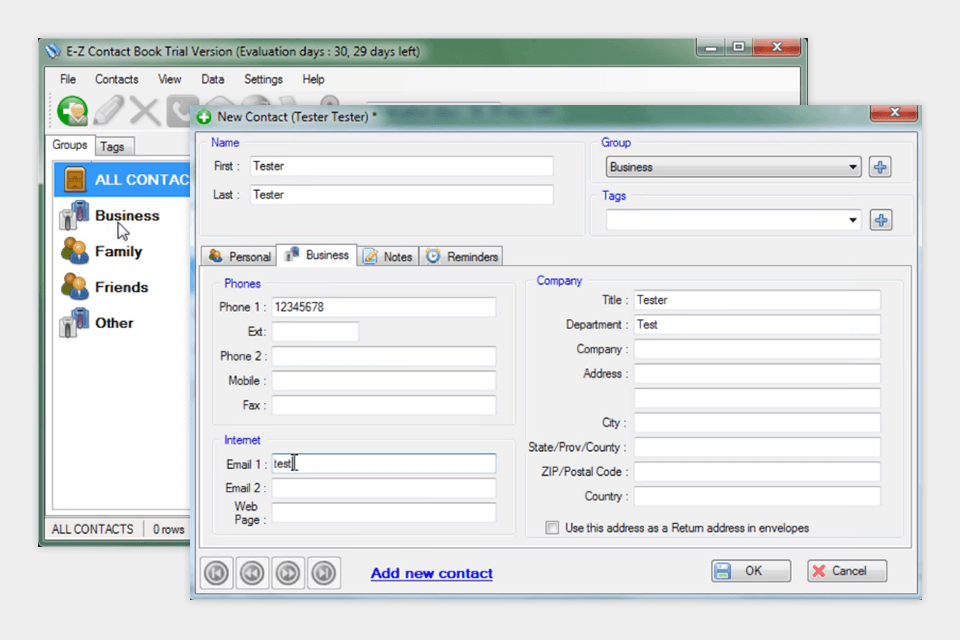
Task: Click the edit contact pencil toolbar icon
Action: click(x=109, y=111)
